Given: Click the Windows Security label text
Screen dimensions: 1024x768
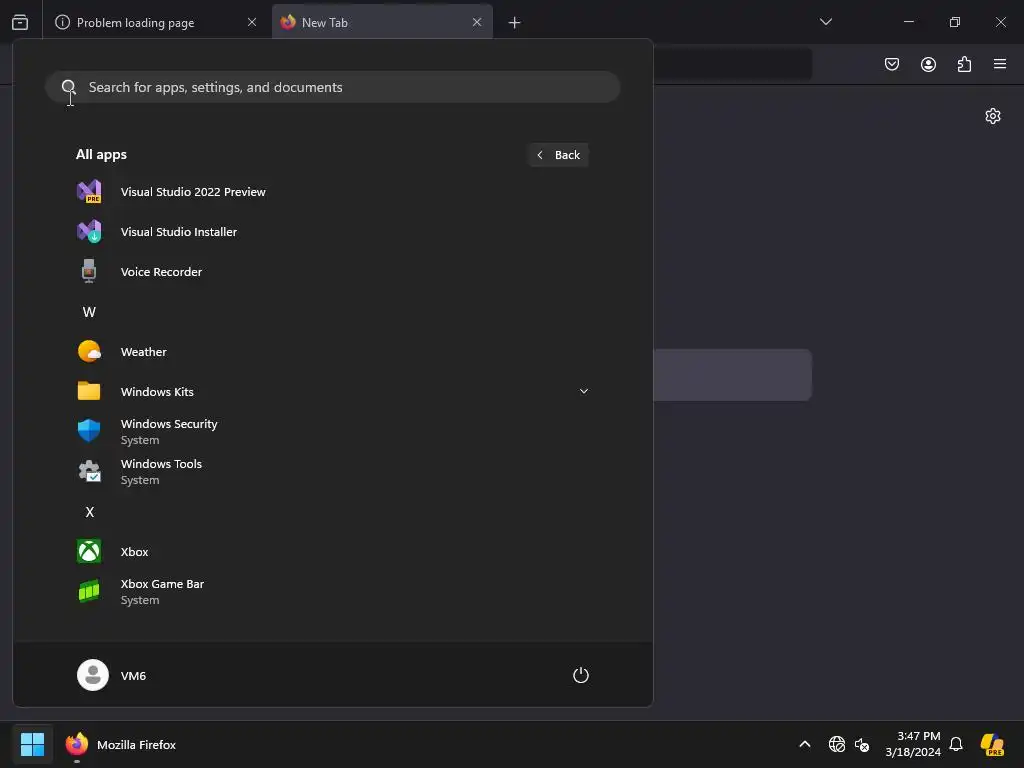Looking at the screenshot, I should click(x=168, y=424).
